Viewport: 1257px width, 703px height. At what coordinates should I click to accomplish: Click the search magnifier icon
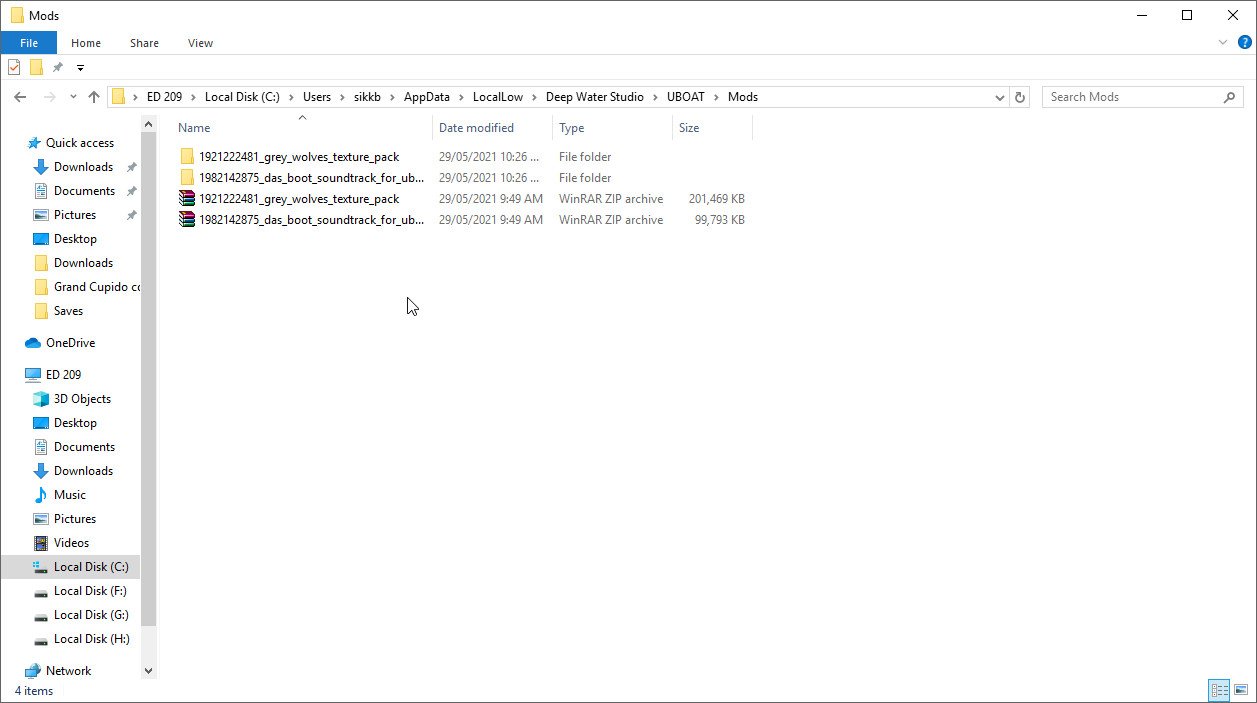coord(1230,97)
